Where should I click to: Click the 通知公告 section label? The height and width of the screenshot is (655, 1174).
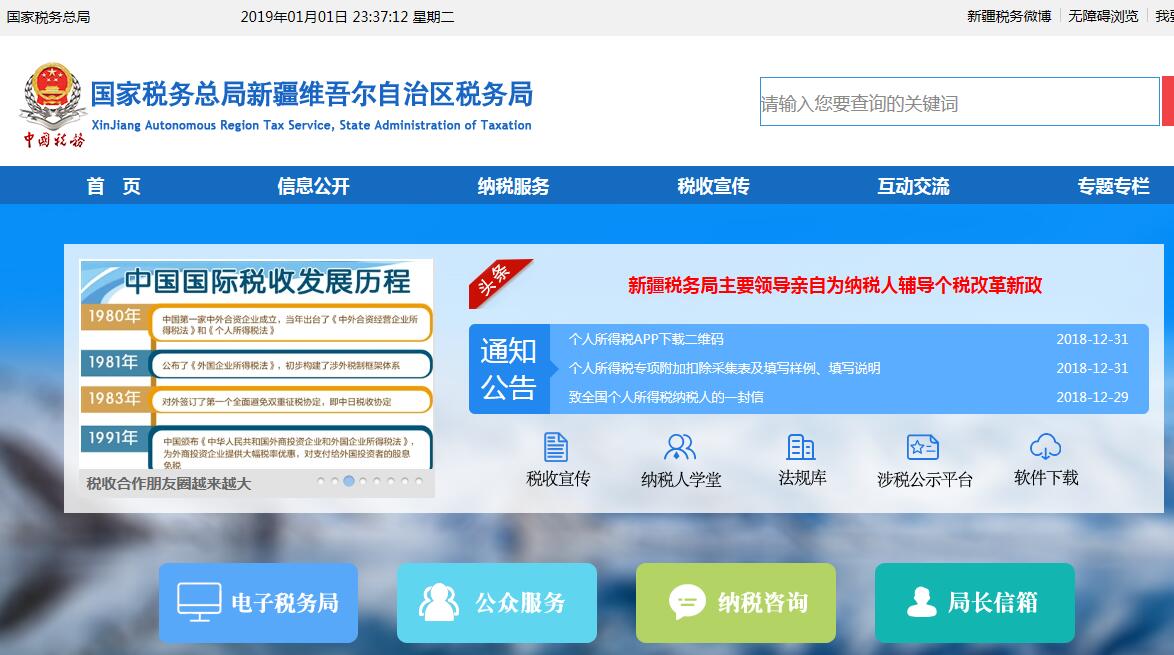pyautogui.click(x=509, y=369)
